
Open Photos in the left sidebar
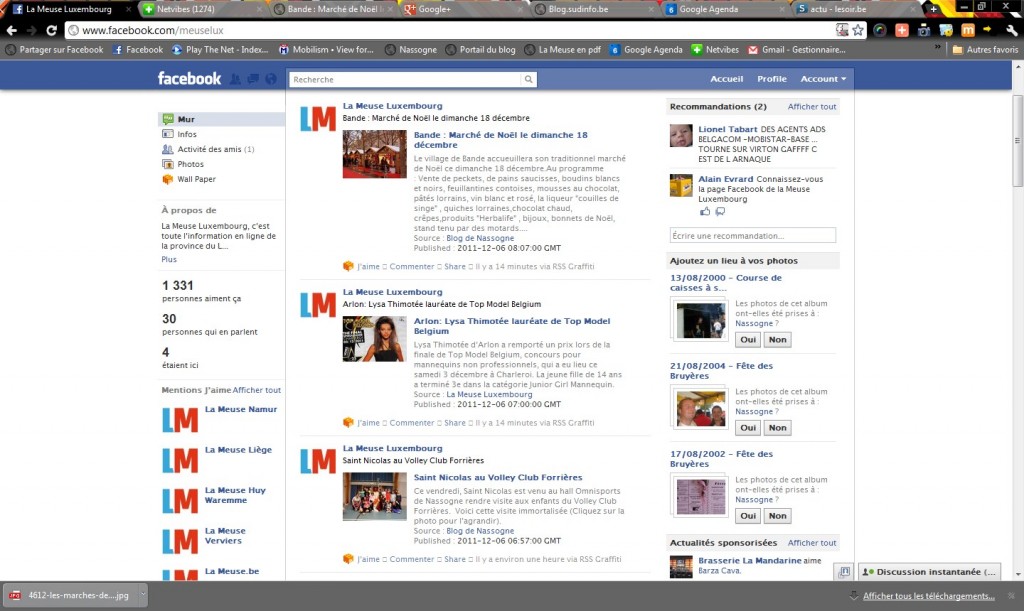(x=190, y=164)
